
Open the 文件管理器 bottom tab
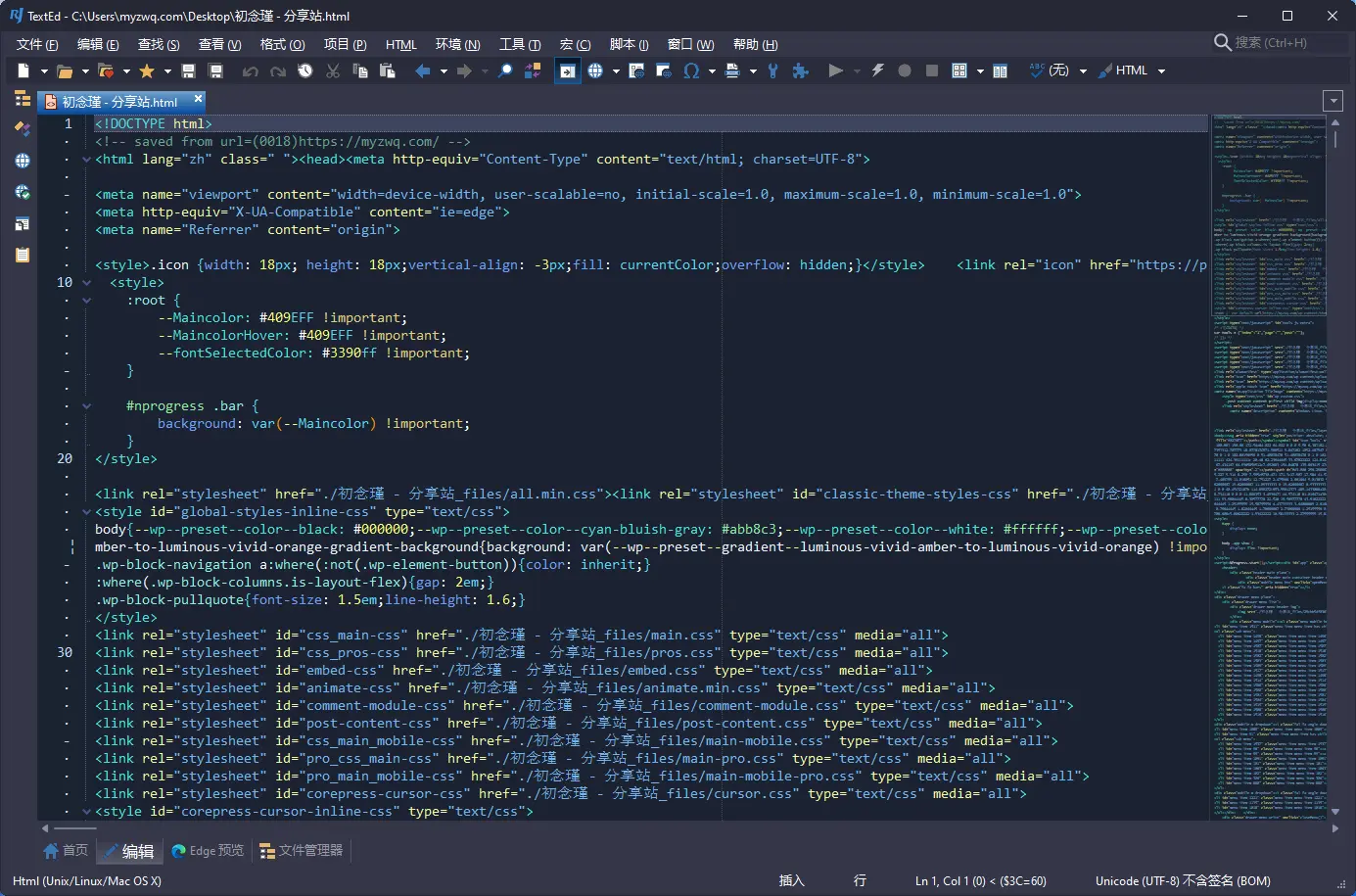tap(302, 851)
